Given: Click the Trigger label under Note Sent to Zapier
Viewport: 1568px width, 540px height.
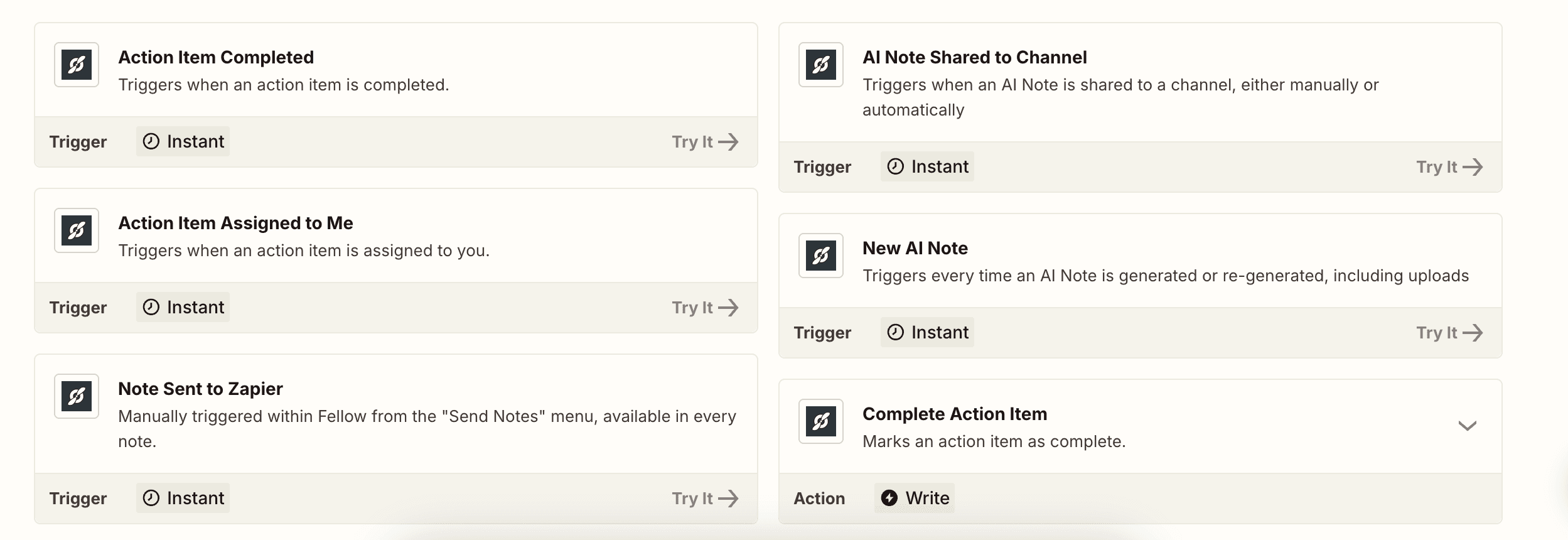Looking at the screenshot, I should (x=78, y=499).
